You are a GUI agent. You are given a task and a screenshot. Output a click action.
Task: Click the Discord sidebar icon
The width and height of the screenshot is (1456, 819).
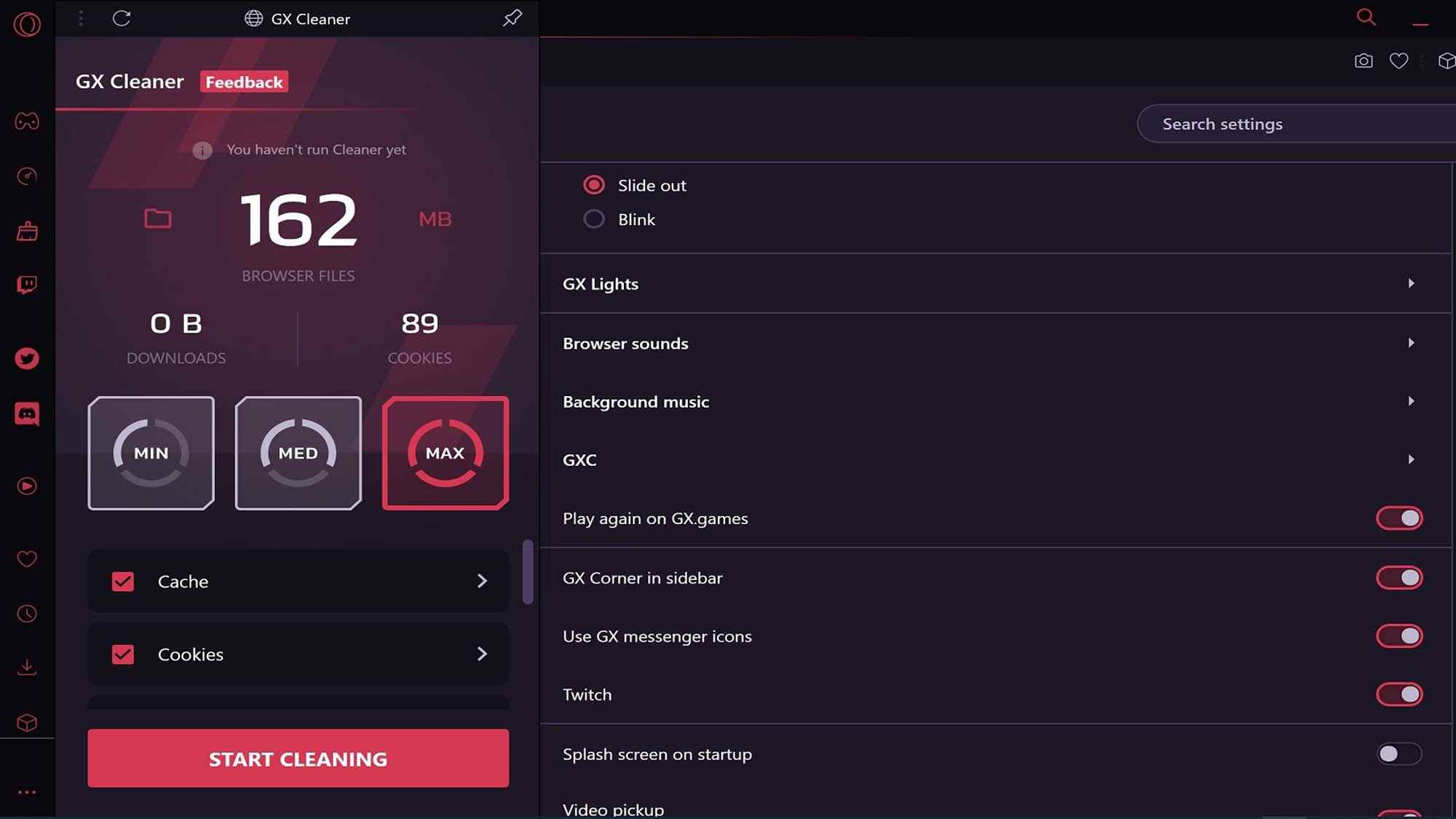(27, 413)
